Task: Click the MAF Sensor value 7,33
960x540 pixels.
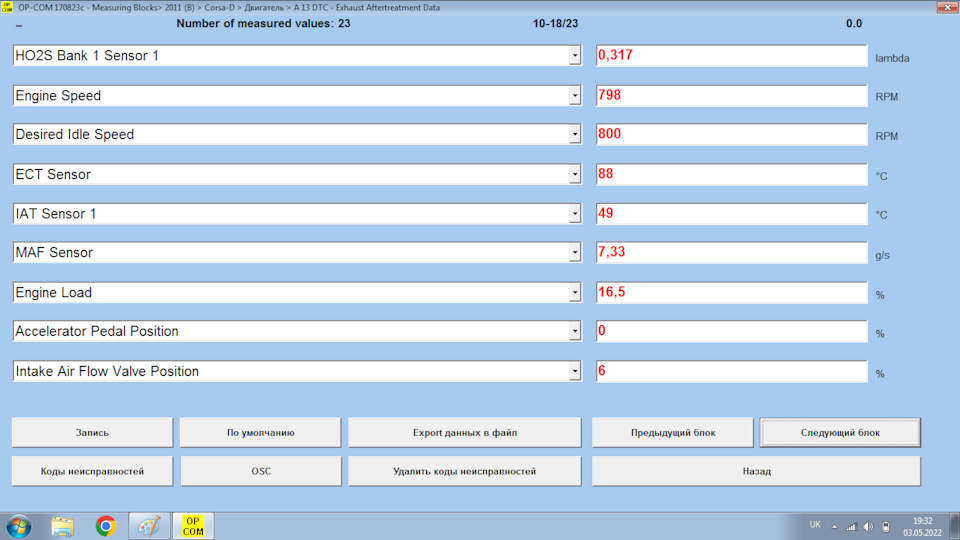Action: pyautogui.click(x=732, y=252)
